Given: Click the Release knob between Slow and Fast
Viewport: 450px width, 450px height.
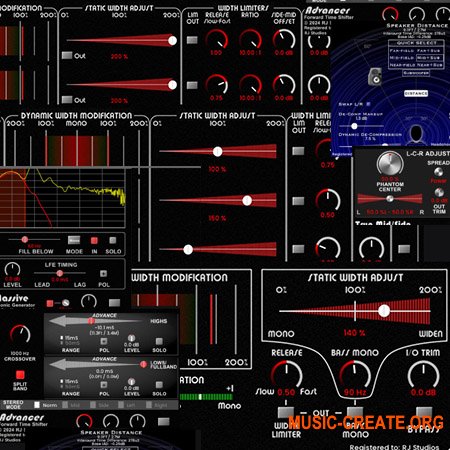Looking at the screenshot, I should click(286, 374).
